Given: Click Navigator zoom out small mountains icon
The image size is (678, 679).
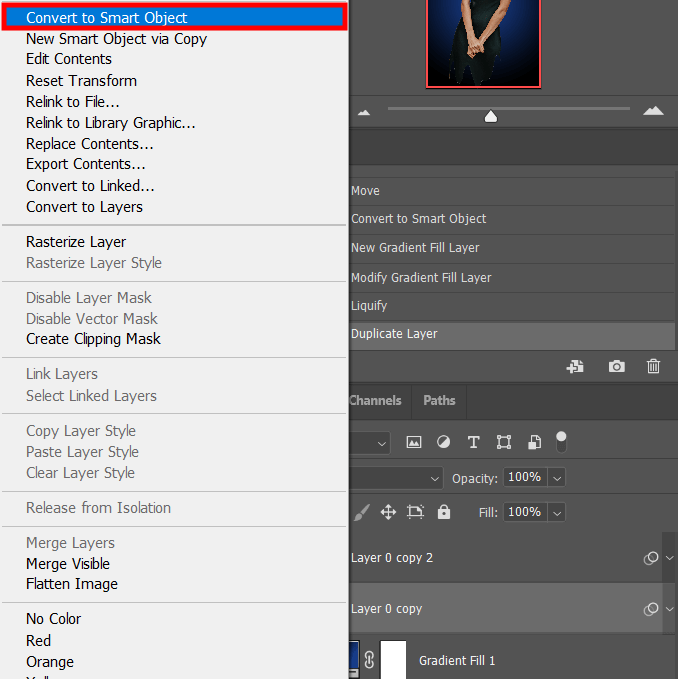Looking at the screenshot, I should pyautogui.click(x=364, y=113).
